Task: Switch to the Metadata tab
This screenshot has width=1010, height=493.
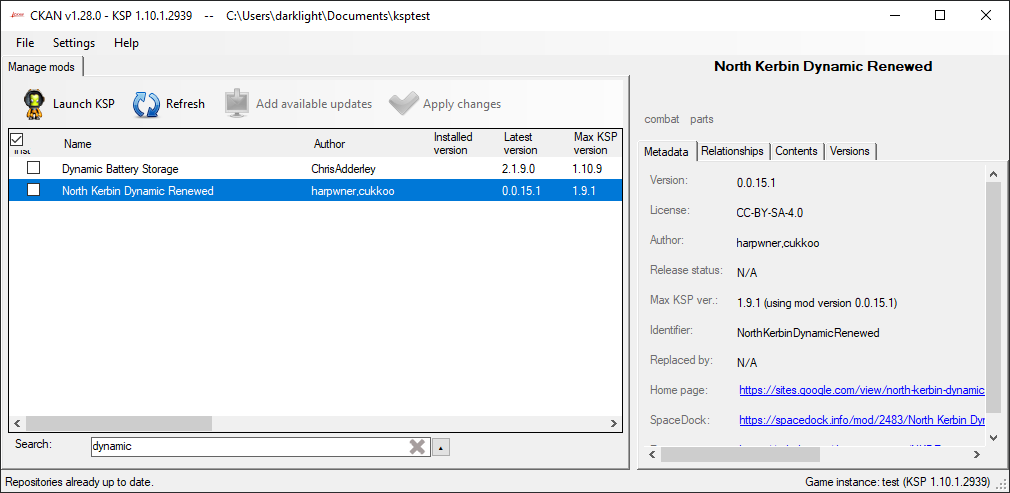Action: [666, 151]
